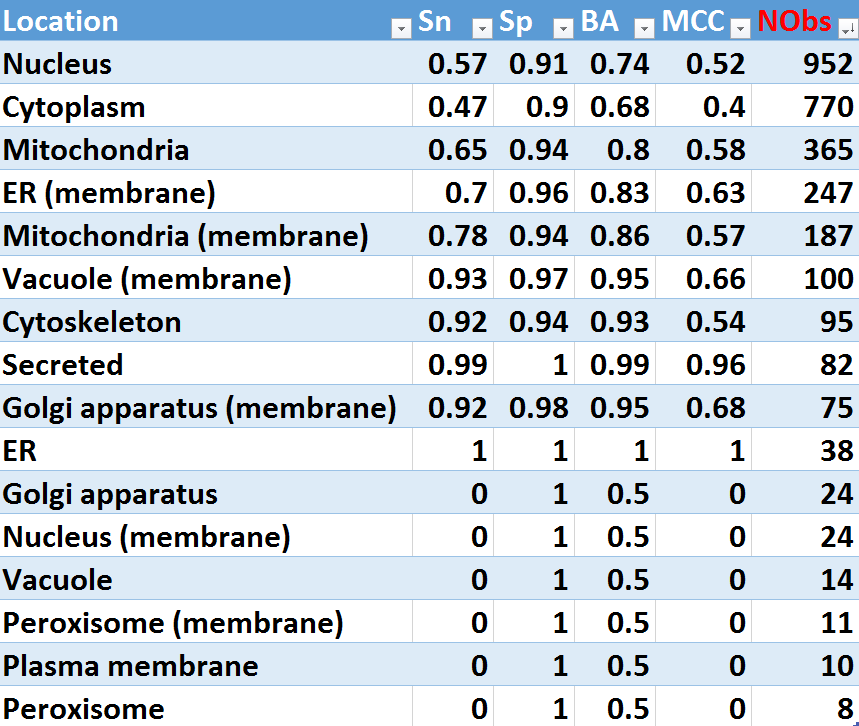The image size is (859, 726).
Task: Select the Location header text
Action: (x=61, y=21)
